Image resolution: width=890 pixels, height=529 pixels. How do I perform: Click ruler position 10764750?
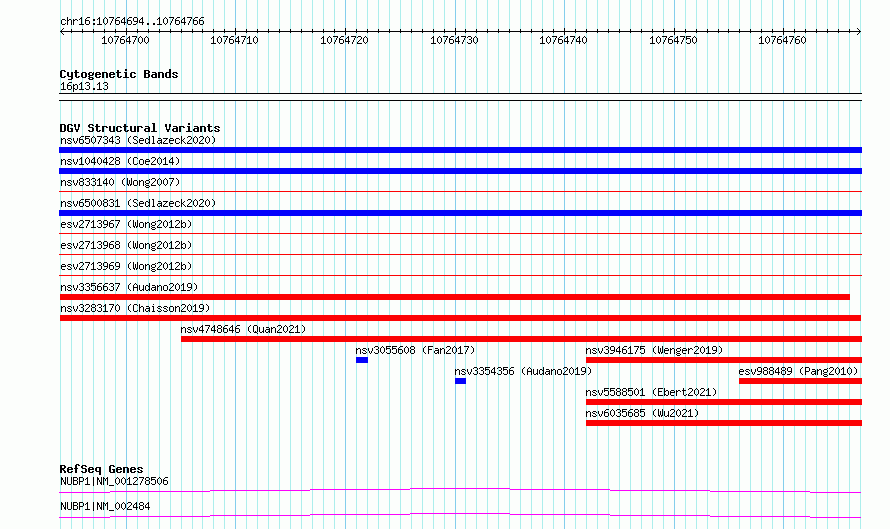(673, 40)
